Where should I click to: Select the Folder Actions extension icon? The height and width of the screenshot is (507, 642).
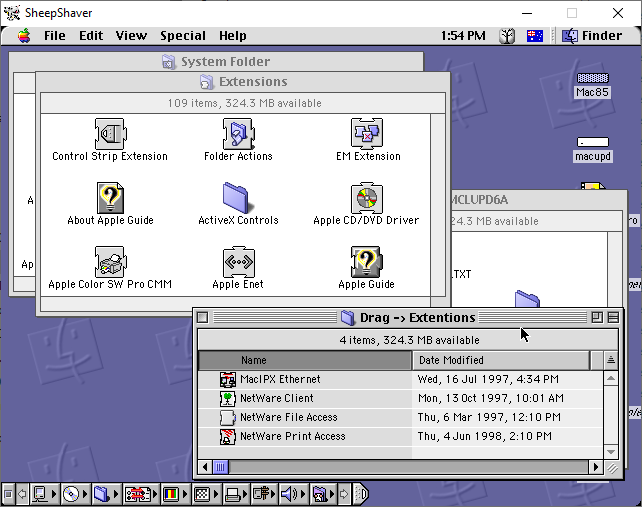coord(239,134)
